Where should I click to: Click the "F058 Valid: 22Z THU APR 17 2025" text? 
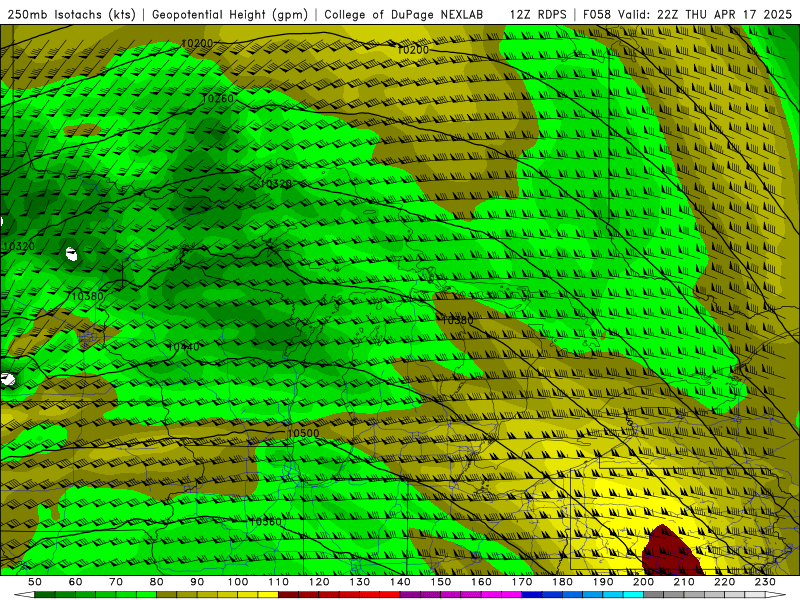[687, 14]
